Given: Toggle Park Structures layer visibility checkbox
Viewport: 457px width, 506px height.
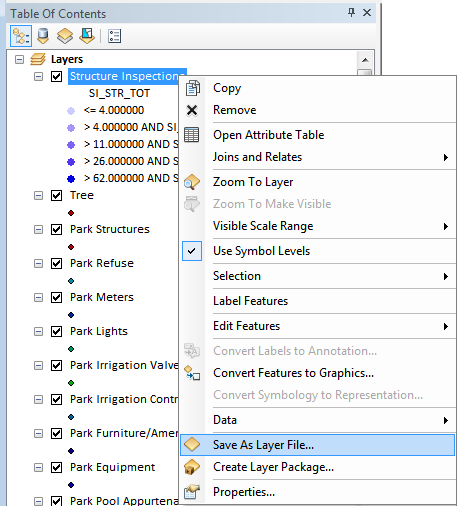Looking at the screenshot, I should [56, 229].
